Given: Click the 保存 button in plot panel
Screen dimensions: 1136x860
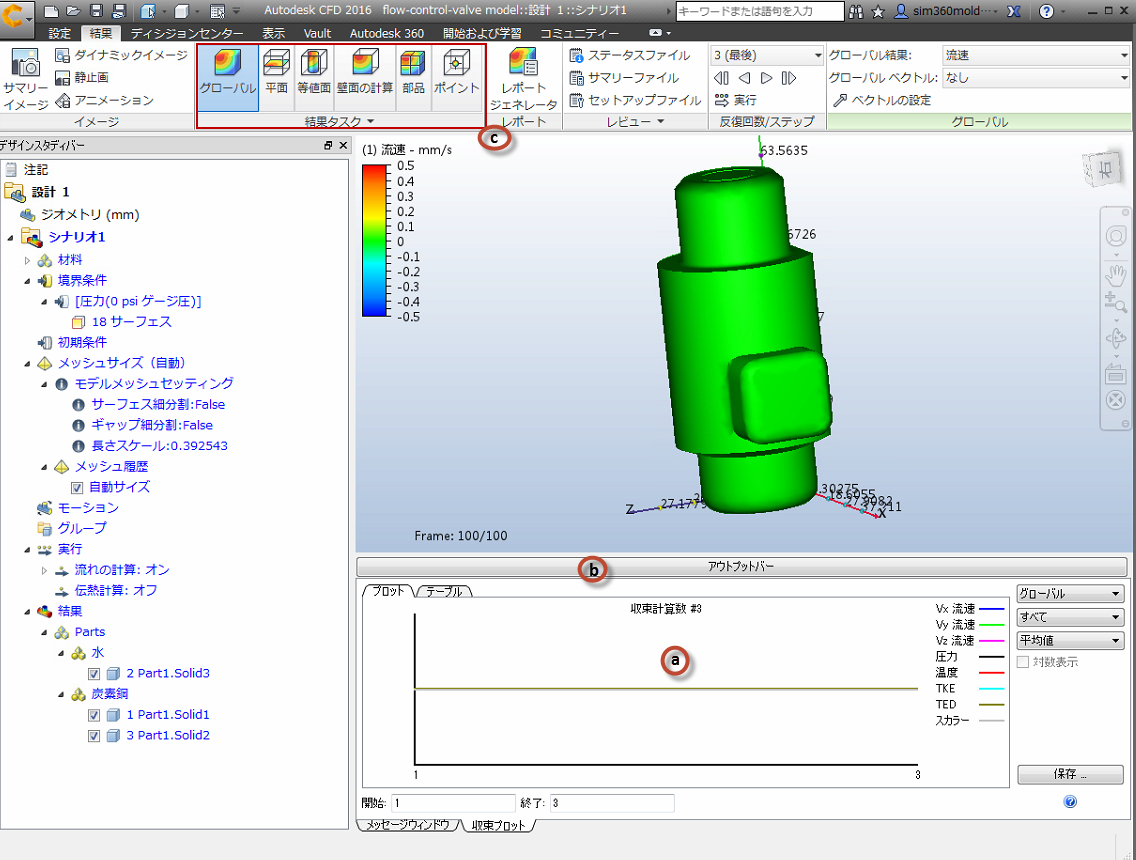Looking at the screenshot, I should point(1070,774).
